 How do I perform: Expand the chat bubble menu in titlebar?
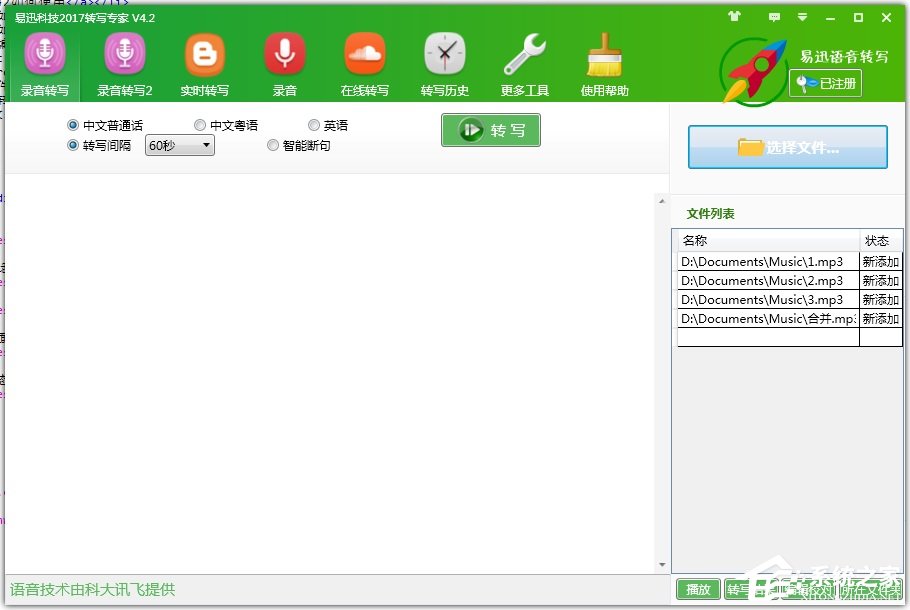pos(774,18)
